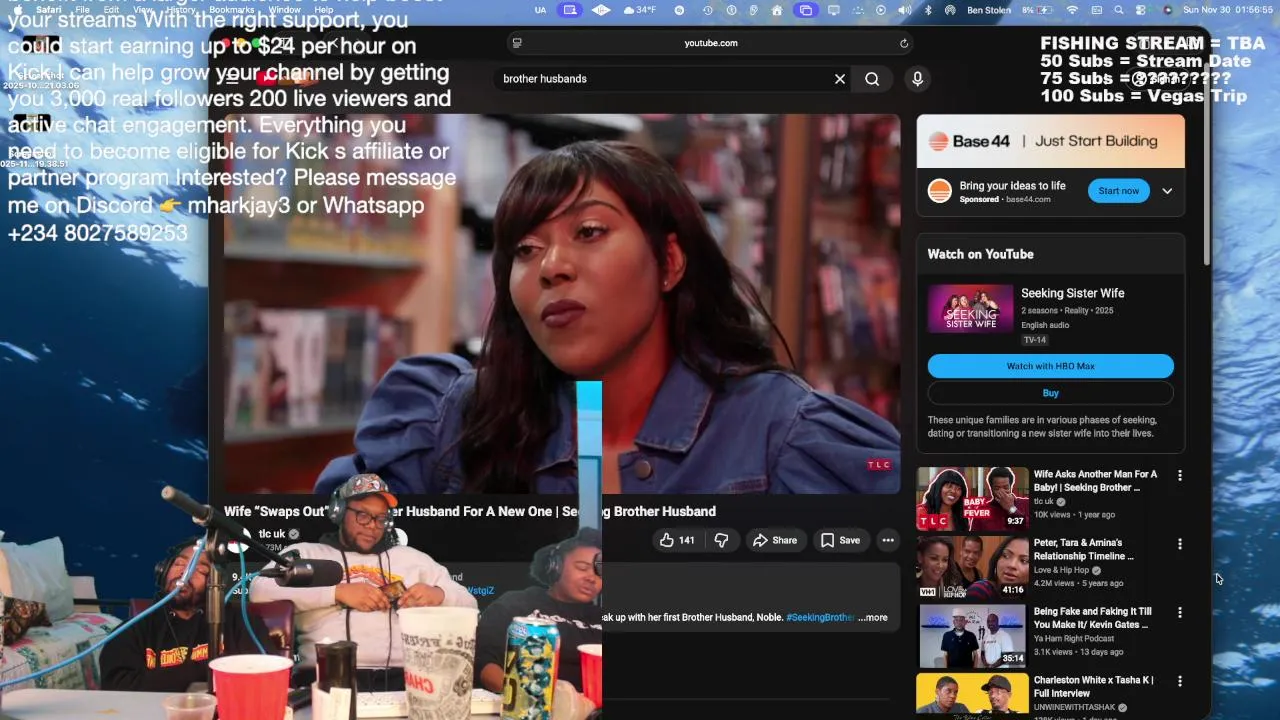Click the home icon in menu bar

coord(777,10)
